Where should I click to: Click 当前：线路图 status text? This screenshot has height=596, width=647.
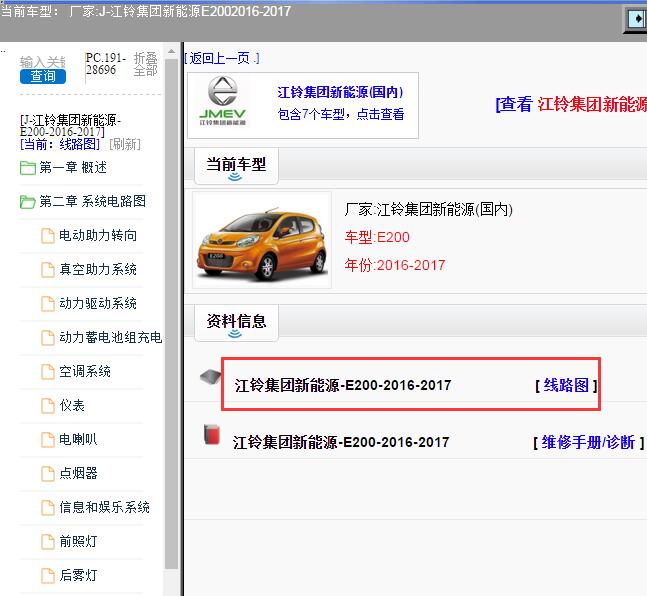click(60, 144)
